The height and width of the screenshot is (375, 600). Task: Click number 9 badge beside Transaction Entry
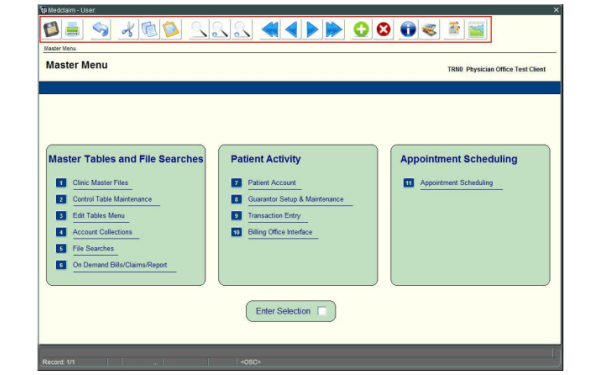point(236,216)
